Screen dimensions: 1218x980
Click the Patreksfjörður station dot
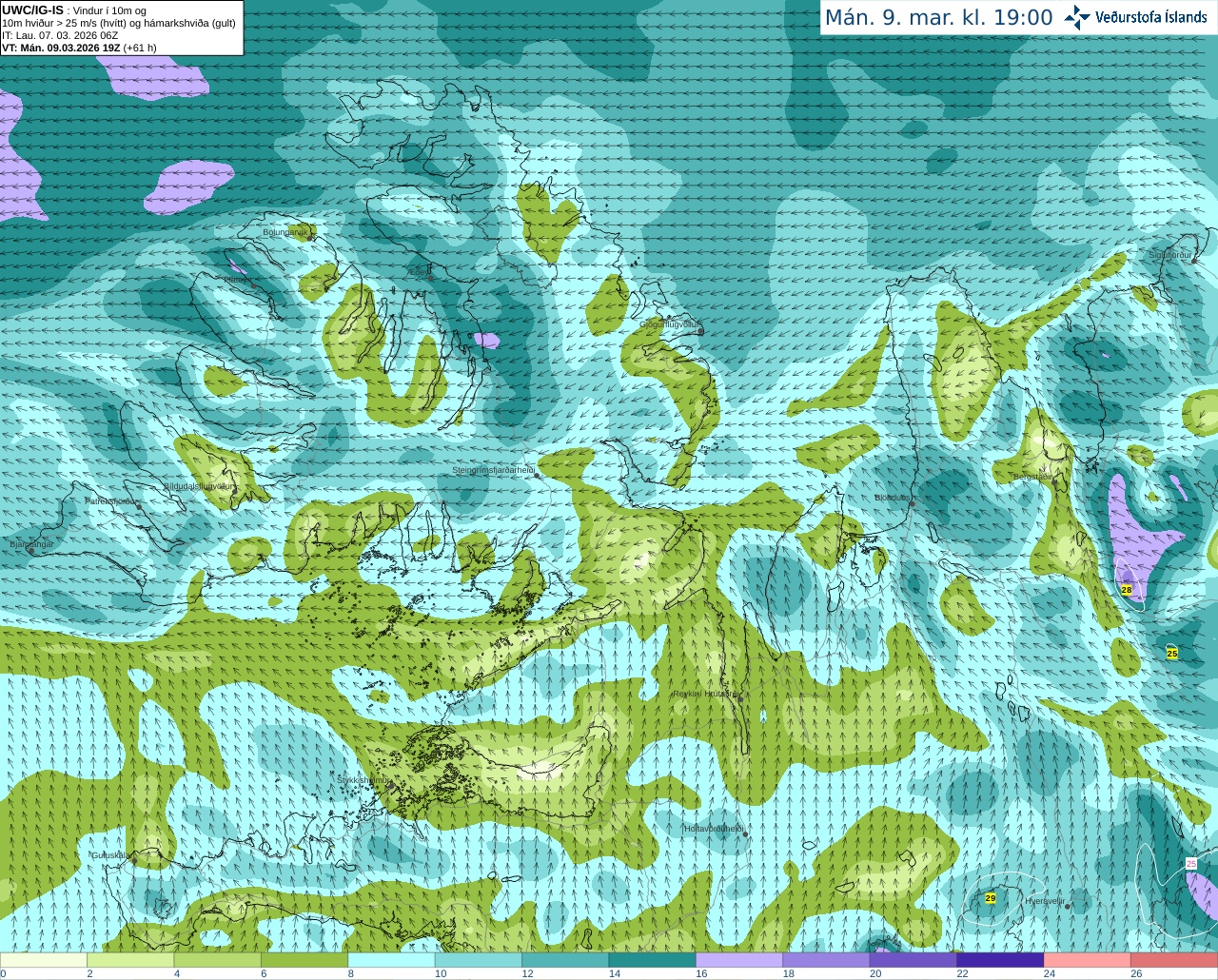140,506
